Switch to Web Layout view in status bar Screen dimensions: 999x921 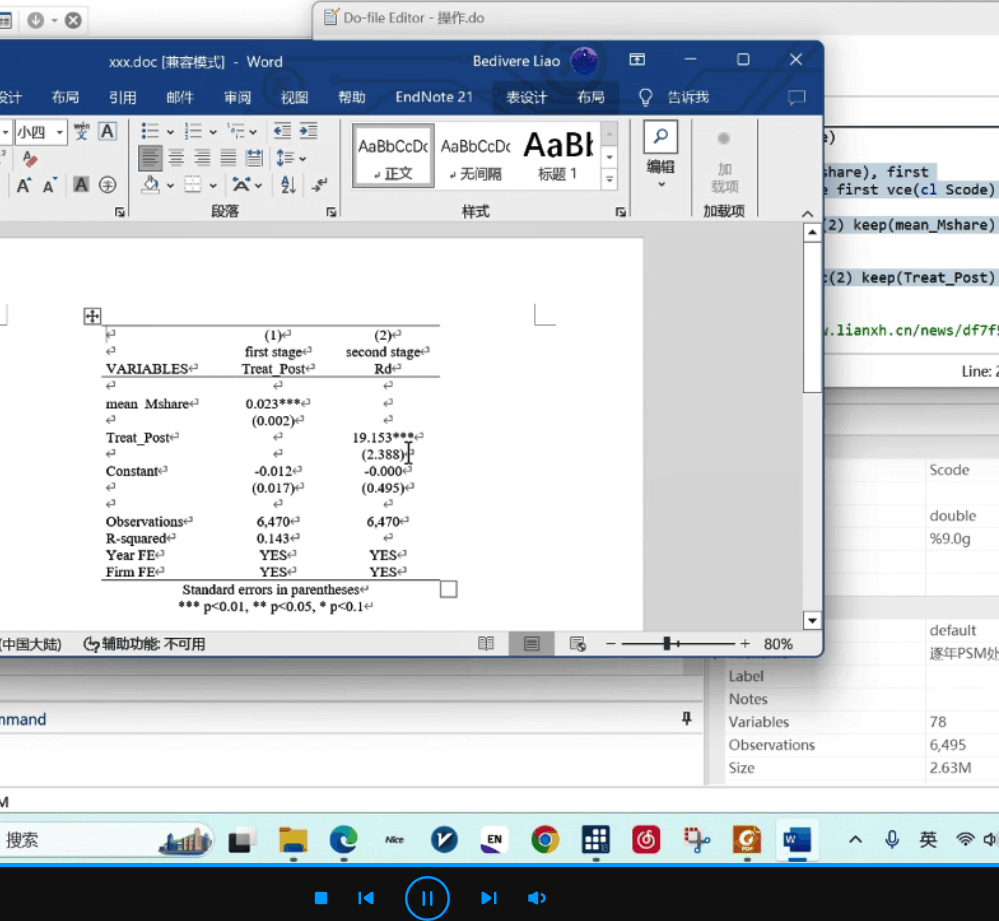[x=577, y=644]
